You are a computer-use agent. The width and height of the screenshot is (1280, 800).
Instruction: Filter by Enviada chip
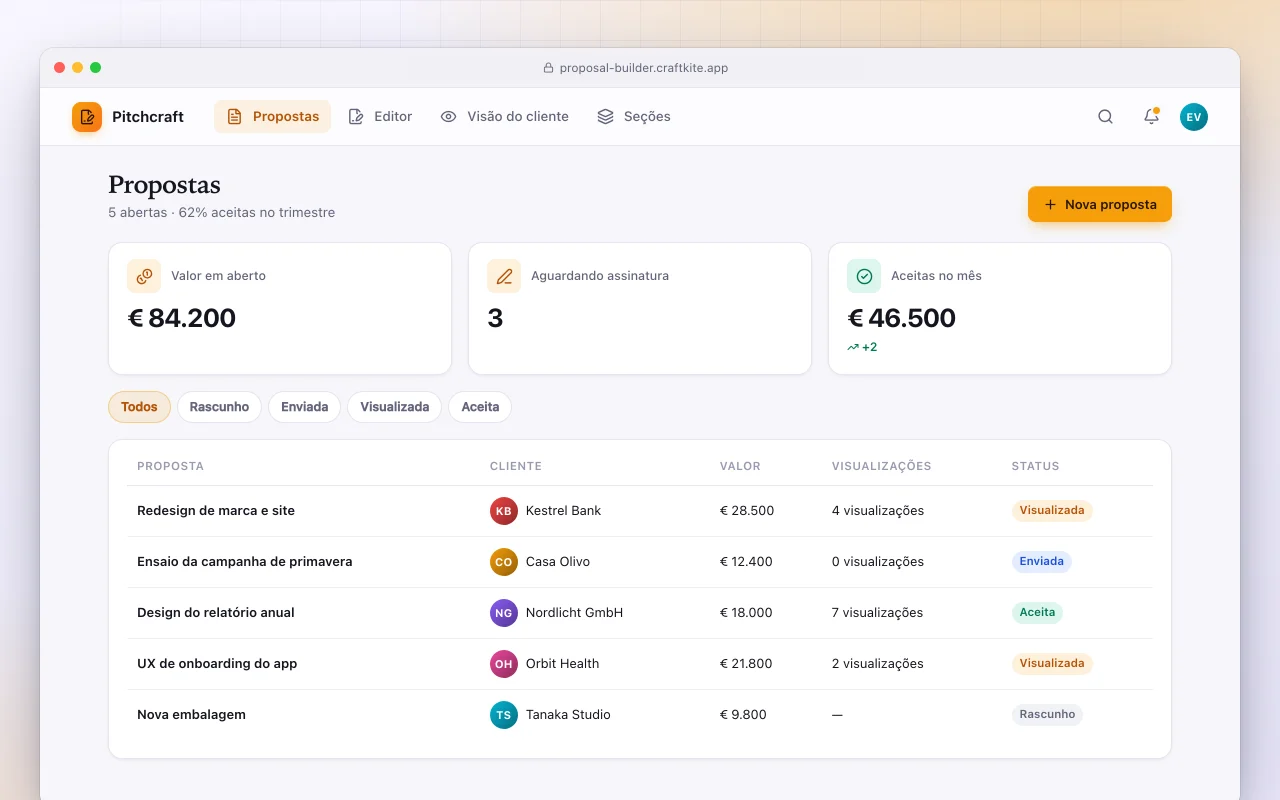305,407
